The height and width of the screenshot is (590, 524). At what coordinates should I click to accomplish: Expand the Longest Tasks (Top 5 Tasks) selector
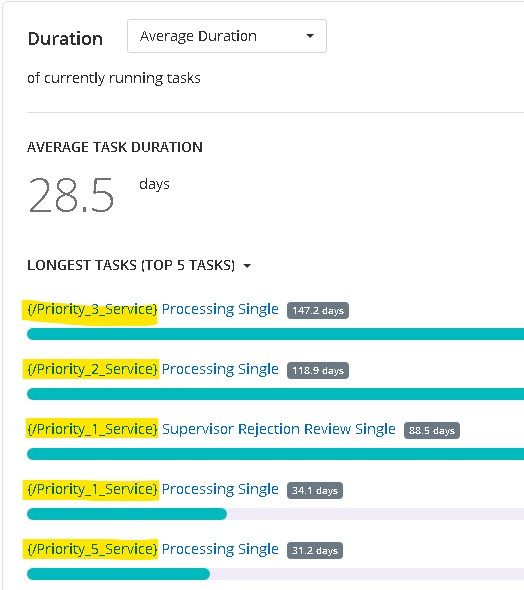(x=138, y=265)
